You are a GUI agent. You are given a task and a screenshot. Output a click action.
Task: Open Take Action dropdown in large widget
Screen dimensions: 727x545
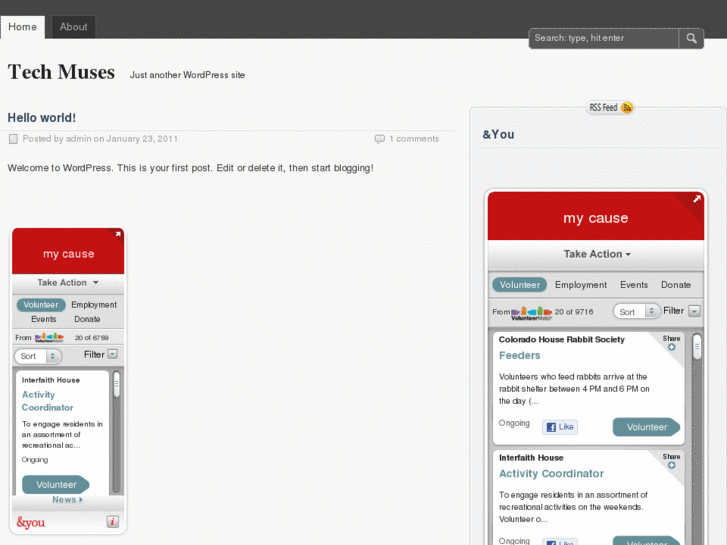pyautogui.click(x=597, y=254)
